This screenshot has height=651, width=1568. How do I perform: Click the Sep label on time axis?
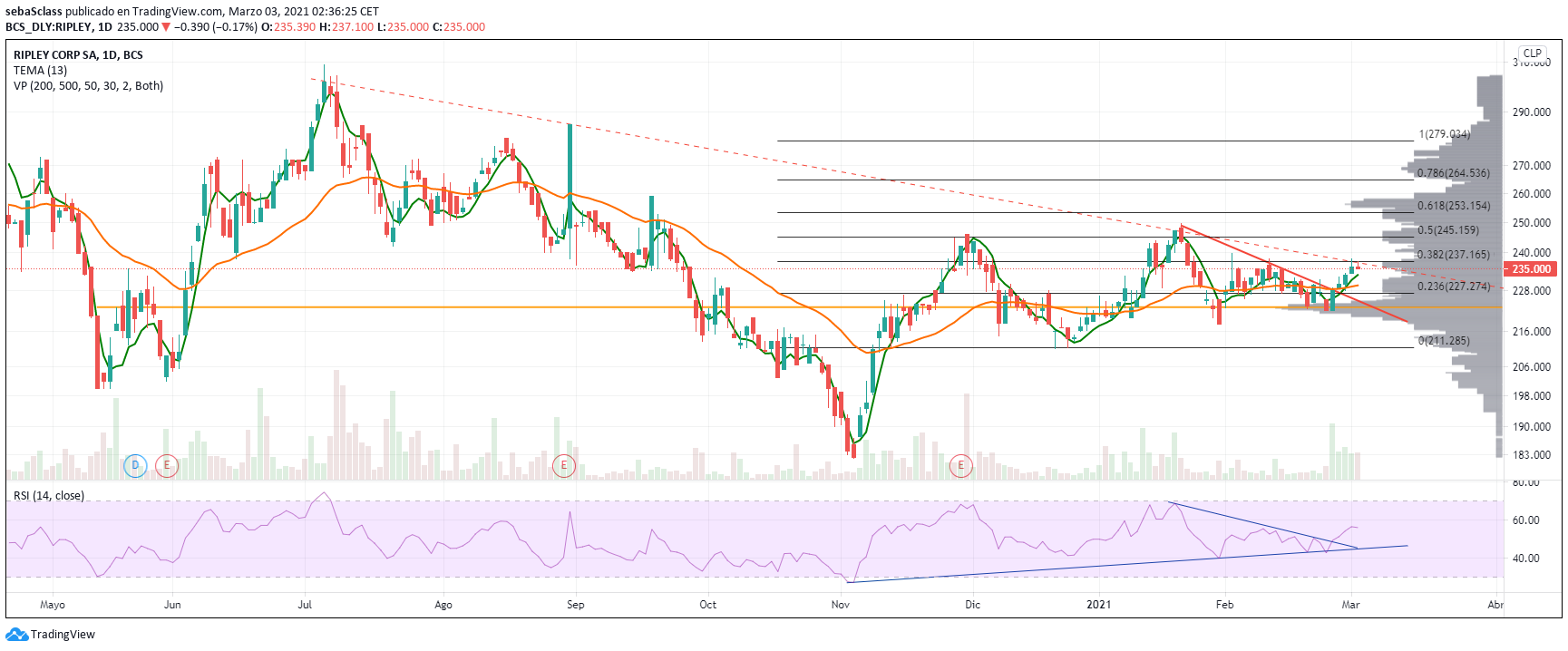pos(576,605)
